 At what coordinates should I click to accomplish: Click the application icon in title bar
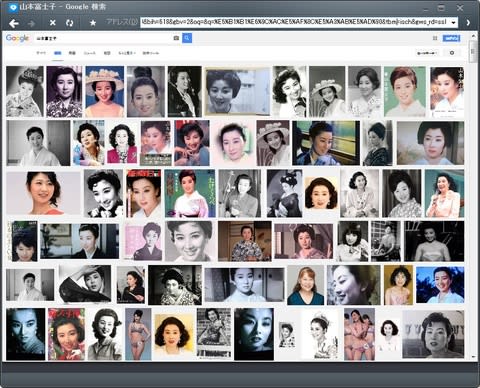(13, 7)
